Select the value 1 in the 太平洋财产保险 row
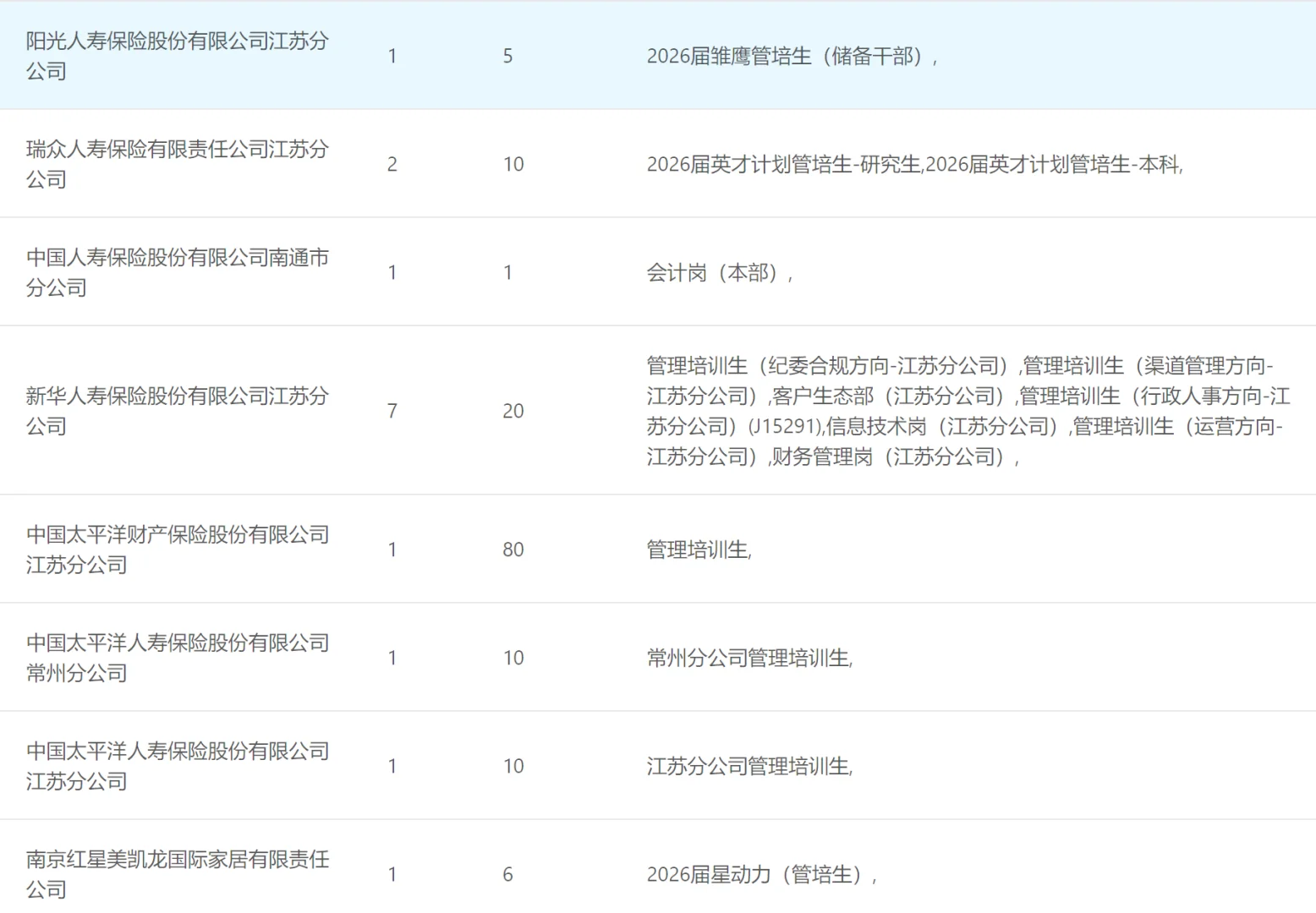 [x=392, y=549]
